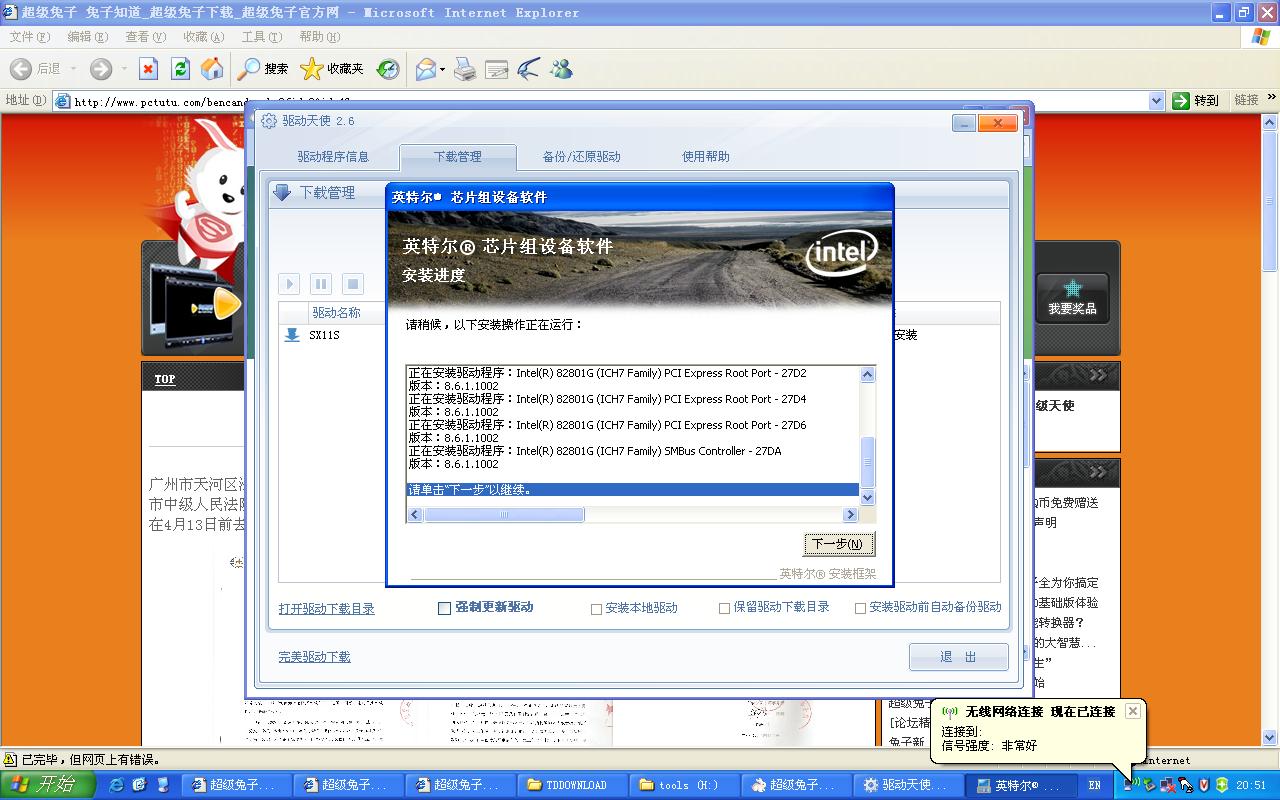The image size is (1280, 800).
Task: Select the SX11S driver row name
Action: click(324, 335)
